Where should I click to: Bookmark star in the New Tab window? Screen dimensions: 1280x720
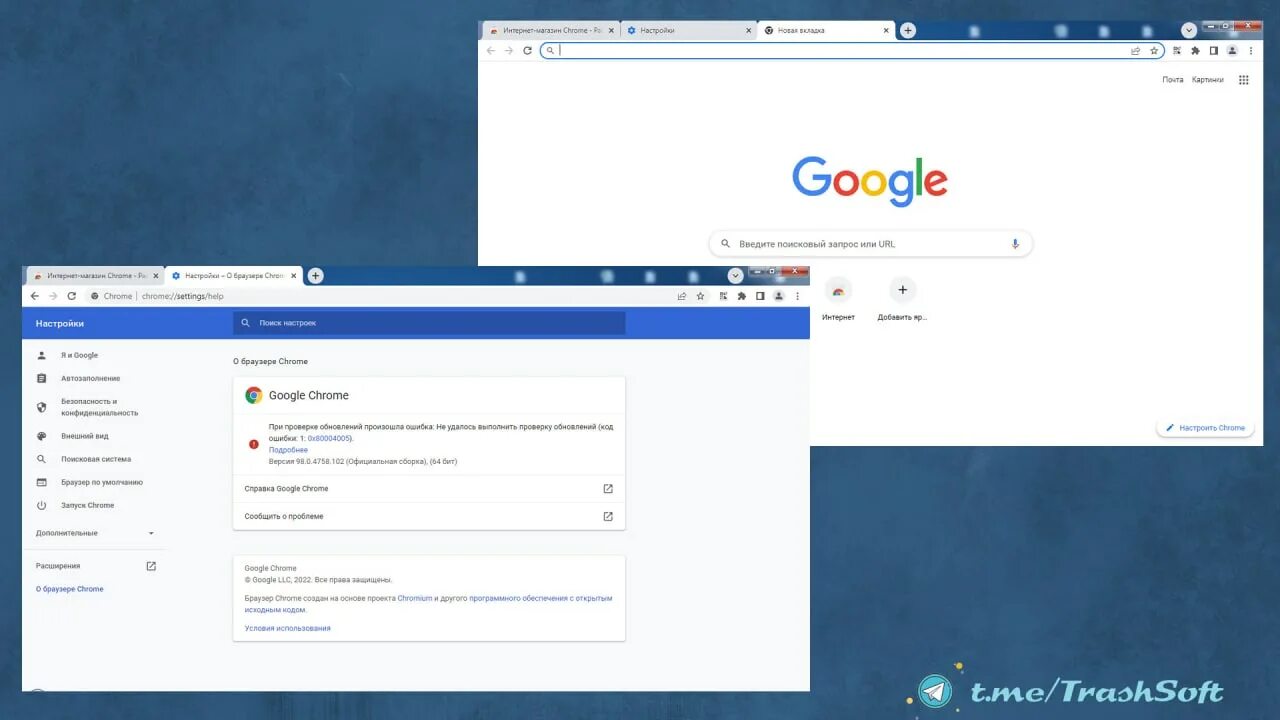(x=1154, y=50)
